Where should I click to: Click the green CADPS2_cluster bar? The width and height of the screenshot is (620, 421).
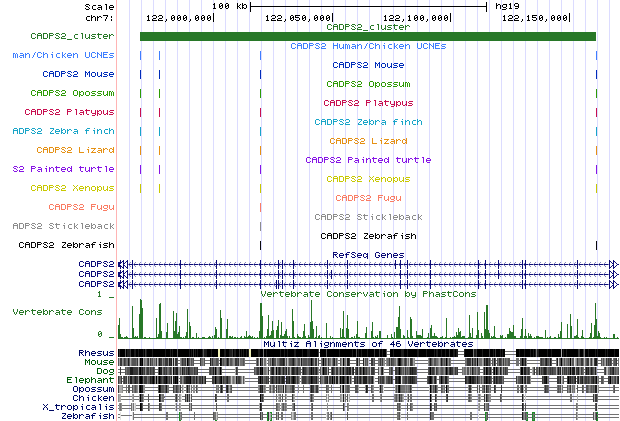coord(367,37)
